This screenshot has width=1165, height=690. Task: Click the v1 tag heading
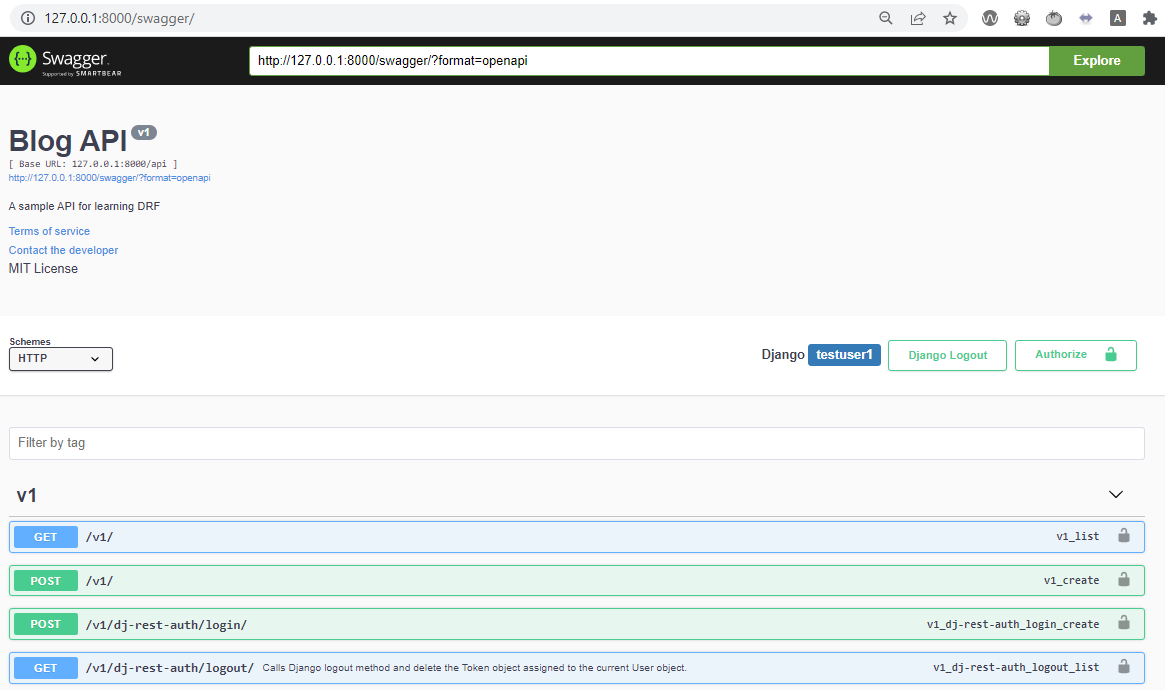(27, 495)
